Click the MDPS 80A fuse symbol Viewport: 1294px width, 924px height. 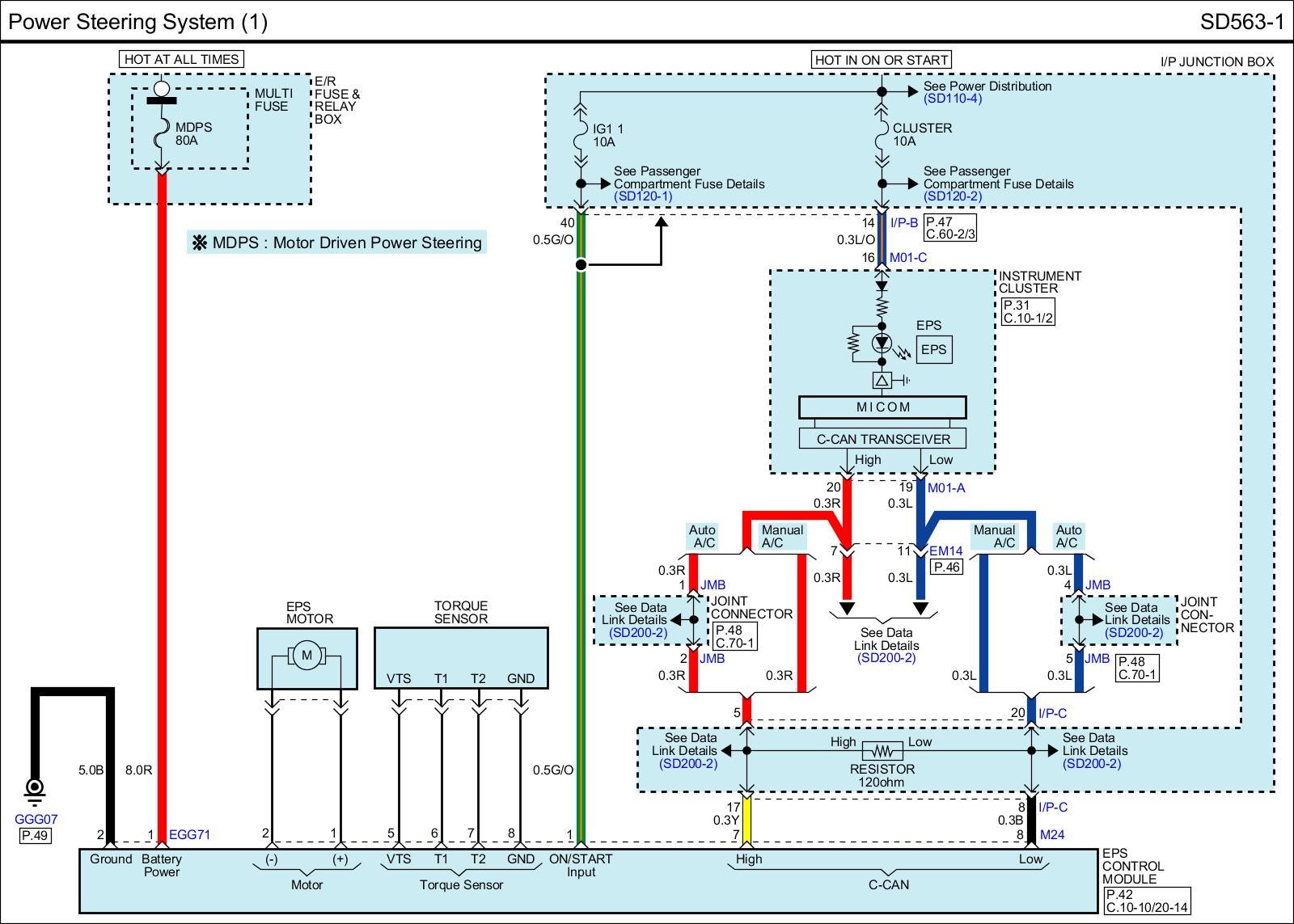tap(162, 133)
